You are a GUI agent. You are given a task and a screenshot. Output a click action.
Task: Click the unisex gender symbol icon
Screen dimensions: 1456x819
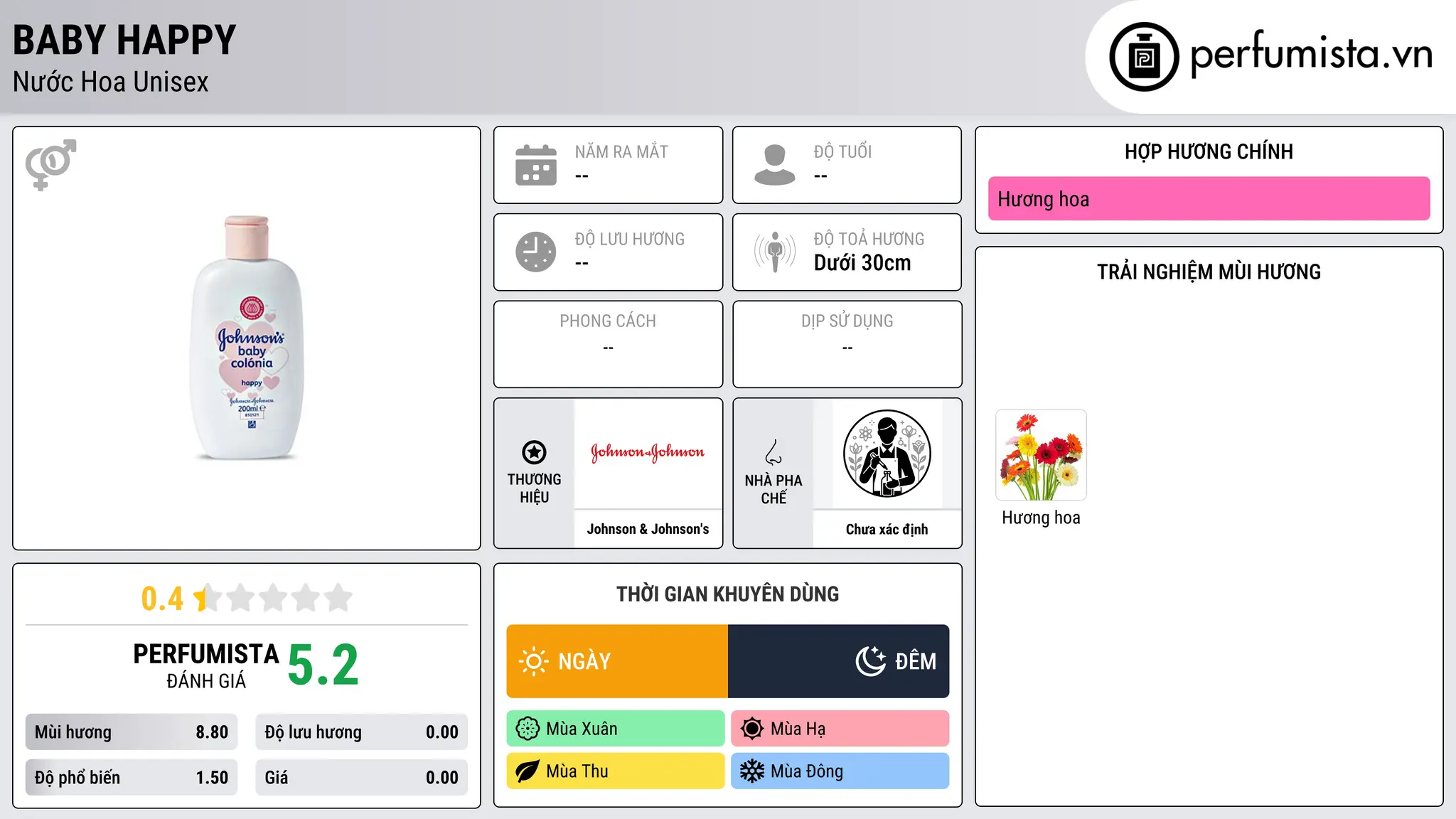(x=50, y=164)
